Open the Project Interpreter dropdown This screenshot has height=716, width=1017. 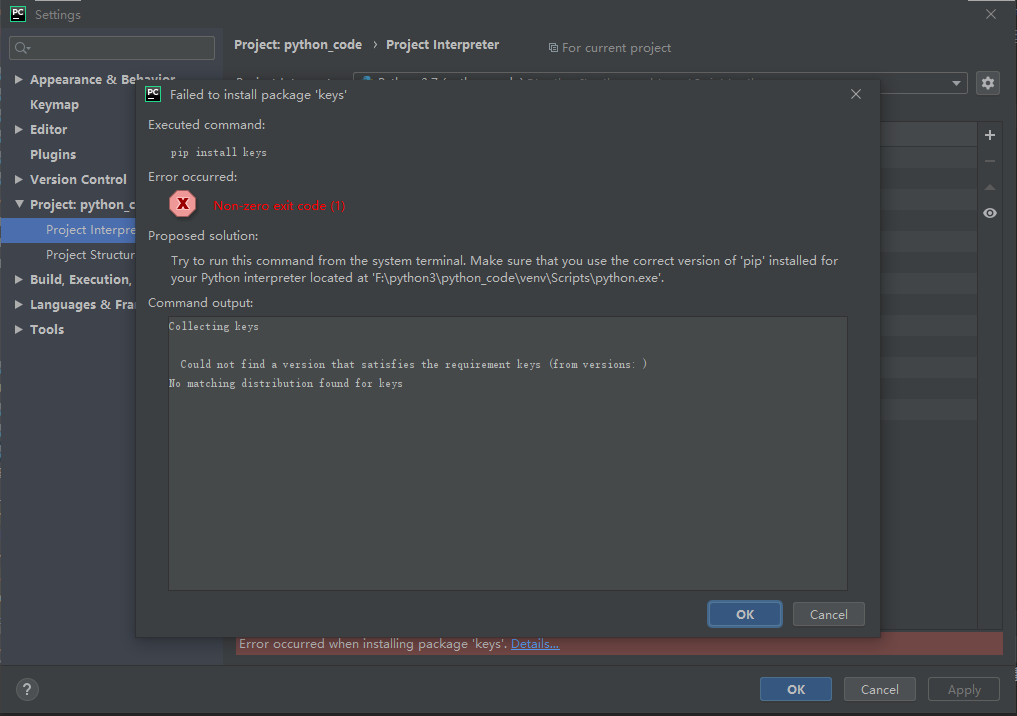point(956,83)
